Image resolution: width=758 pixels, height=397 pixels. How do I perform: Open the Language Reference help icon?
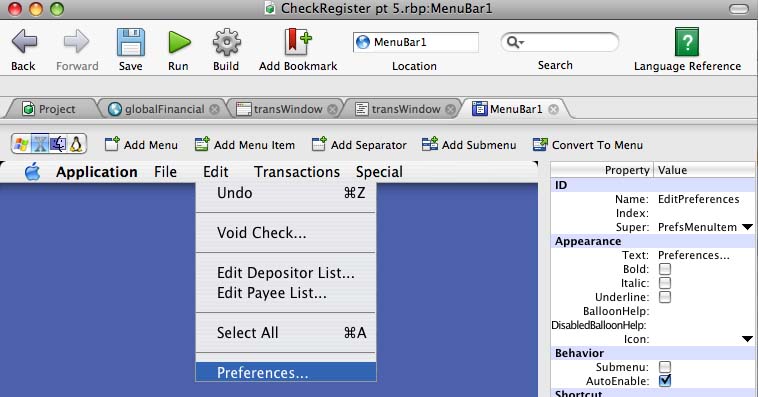click(x=686, y=42)
